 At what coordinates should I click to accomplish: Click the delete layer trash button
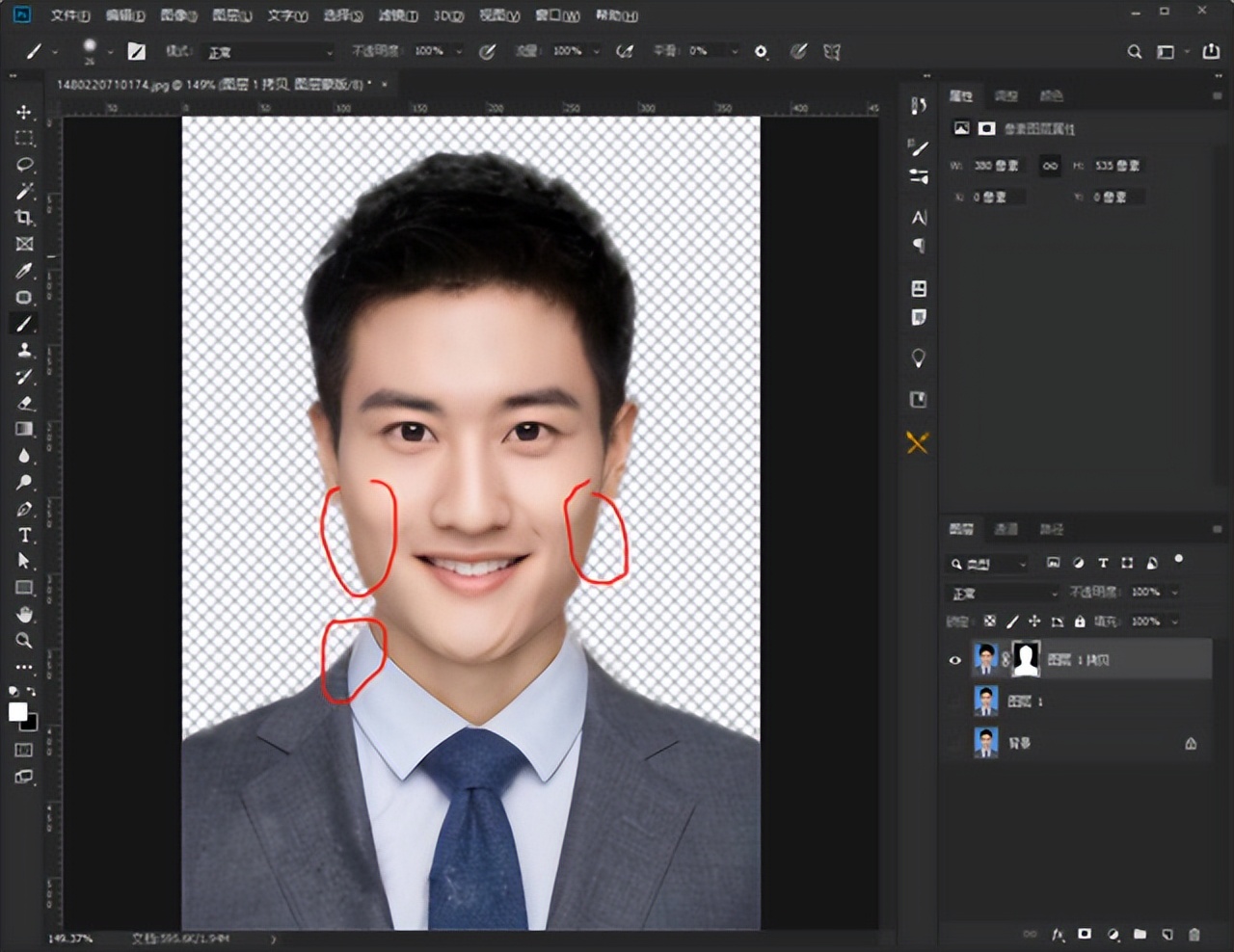point(1194,934)
